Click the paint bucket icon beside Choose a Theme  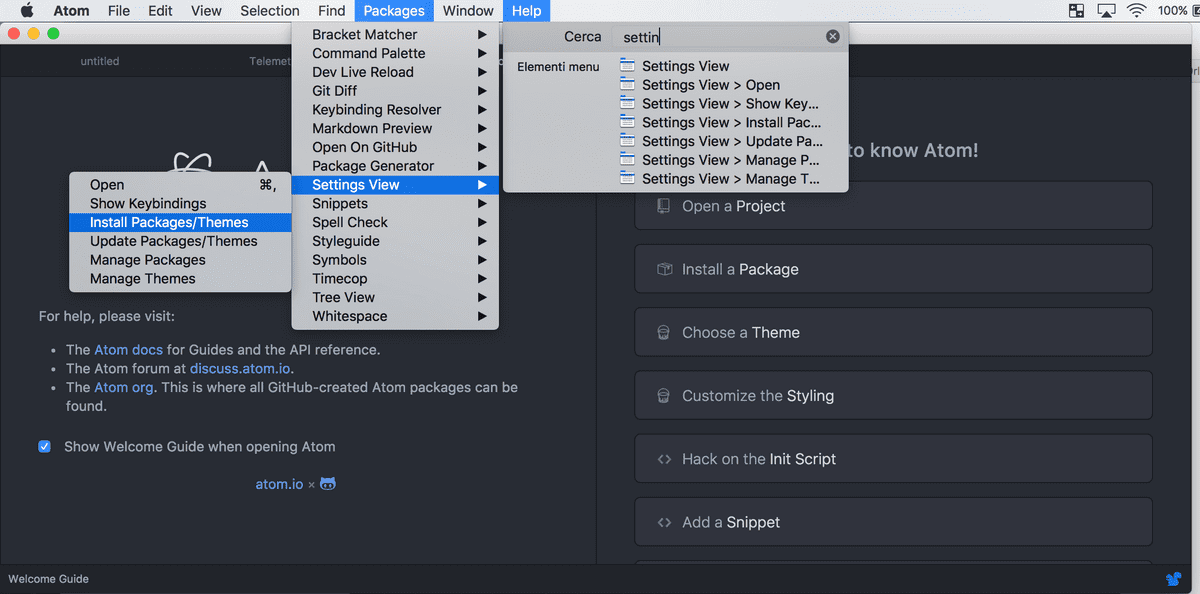pos(663,332)
